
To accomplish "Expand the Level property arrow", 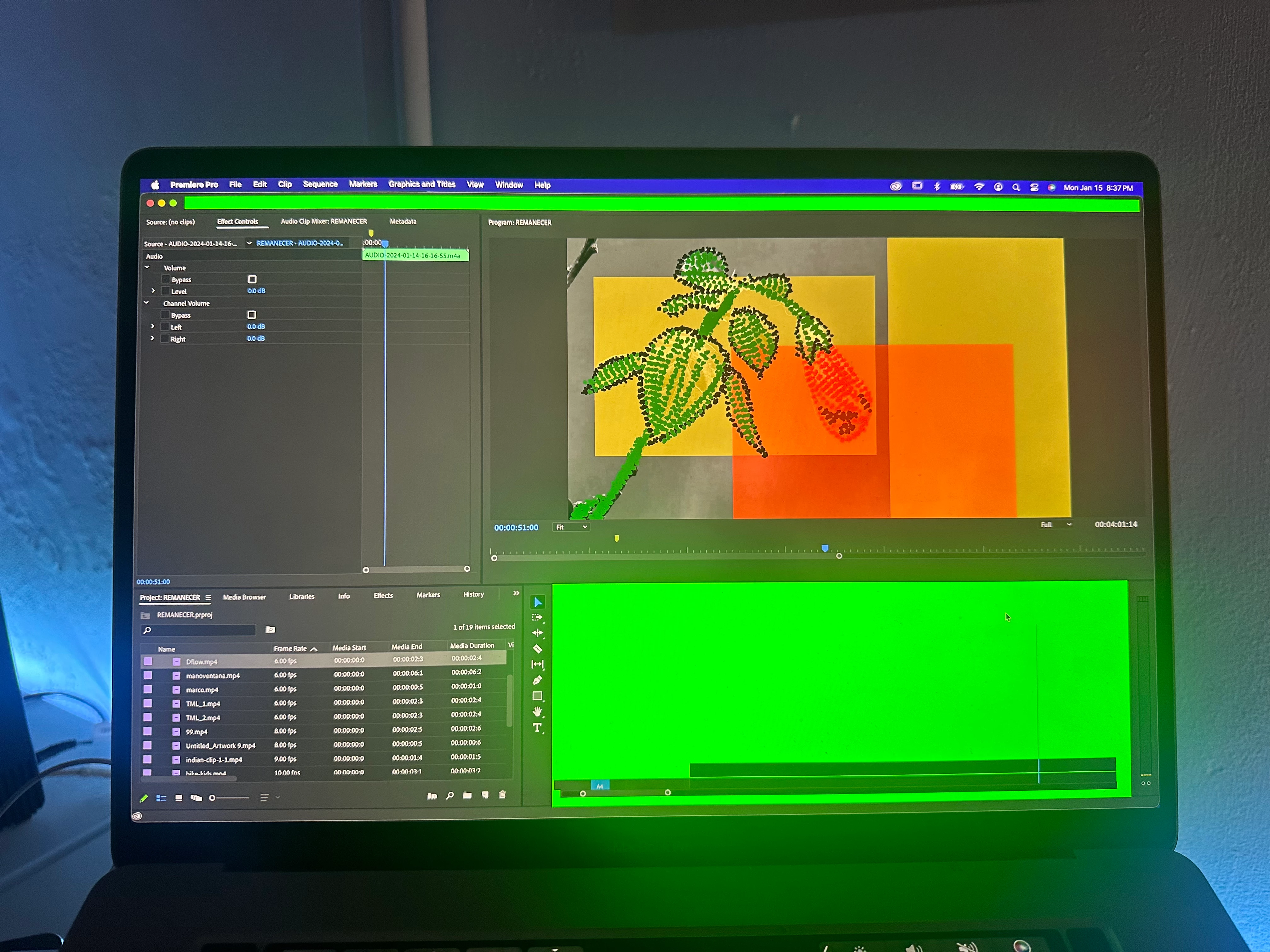I will [x=153, y=291].
